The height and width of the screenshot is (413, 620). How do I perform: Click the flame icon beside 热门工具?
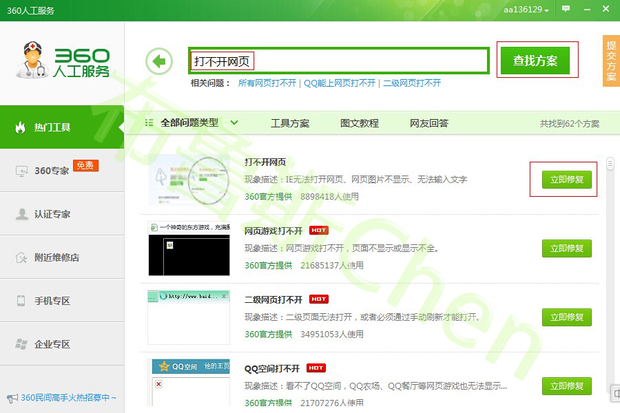(20, 127)
